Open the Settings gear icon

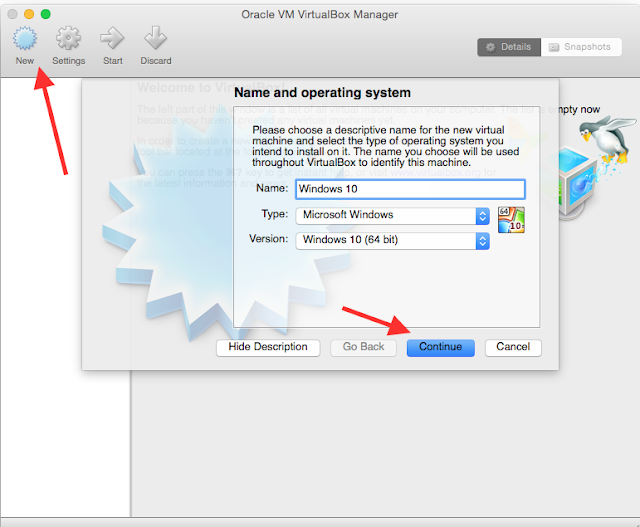pos(68,38)
